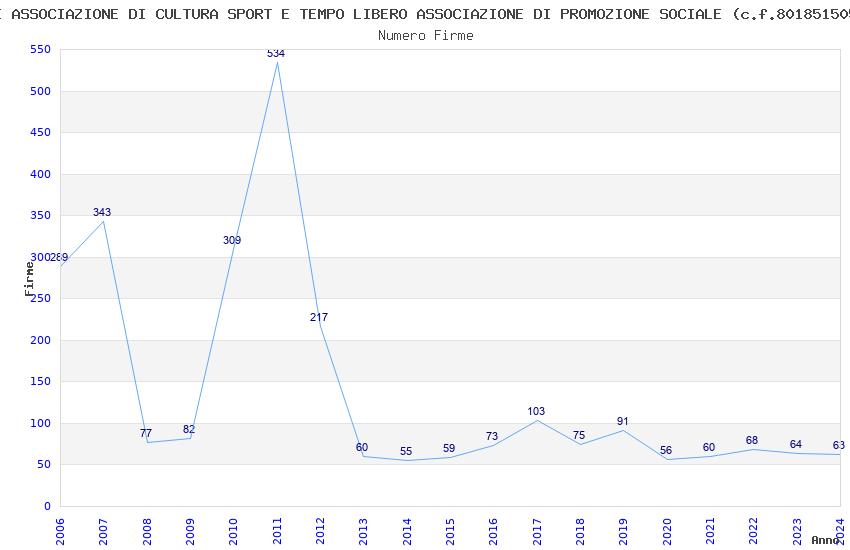
Task: Select the 103 data point label
Action: (536, 411)
